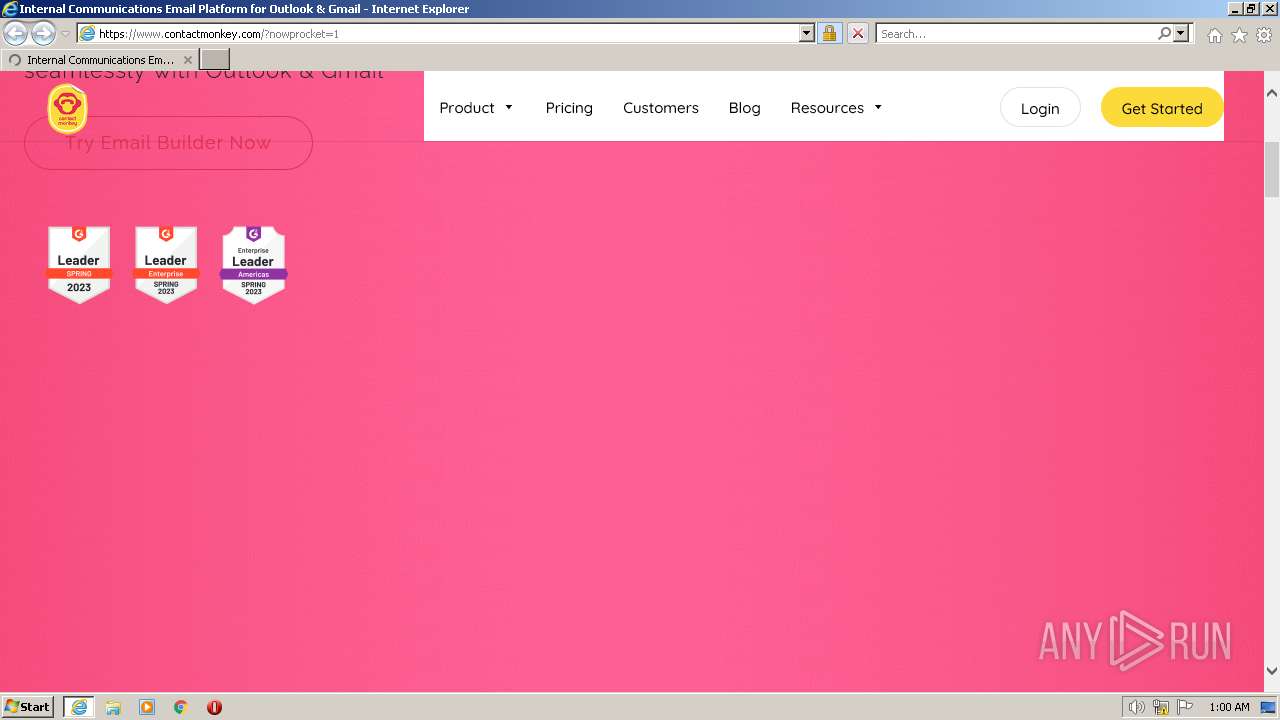The image size is (1280, 720).
Task: Click the Show desktop button
Action: tap(1269, 707)
